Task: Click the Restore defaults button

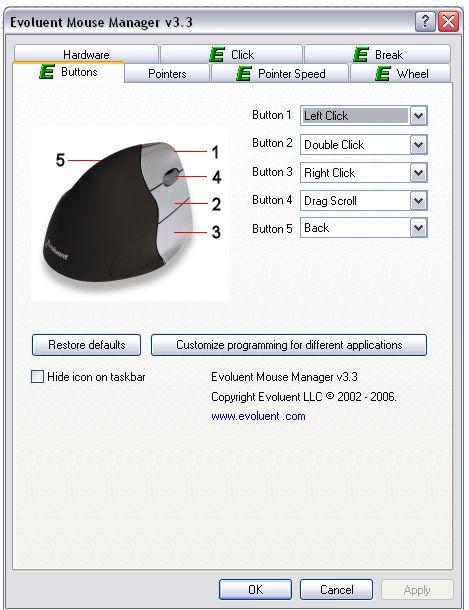Action: [x=86, y=345]
